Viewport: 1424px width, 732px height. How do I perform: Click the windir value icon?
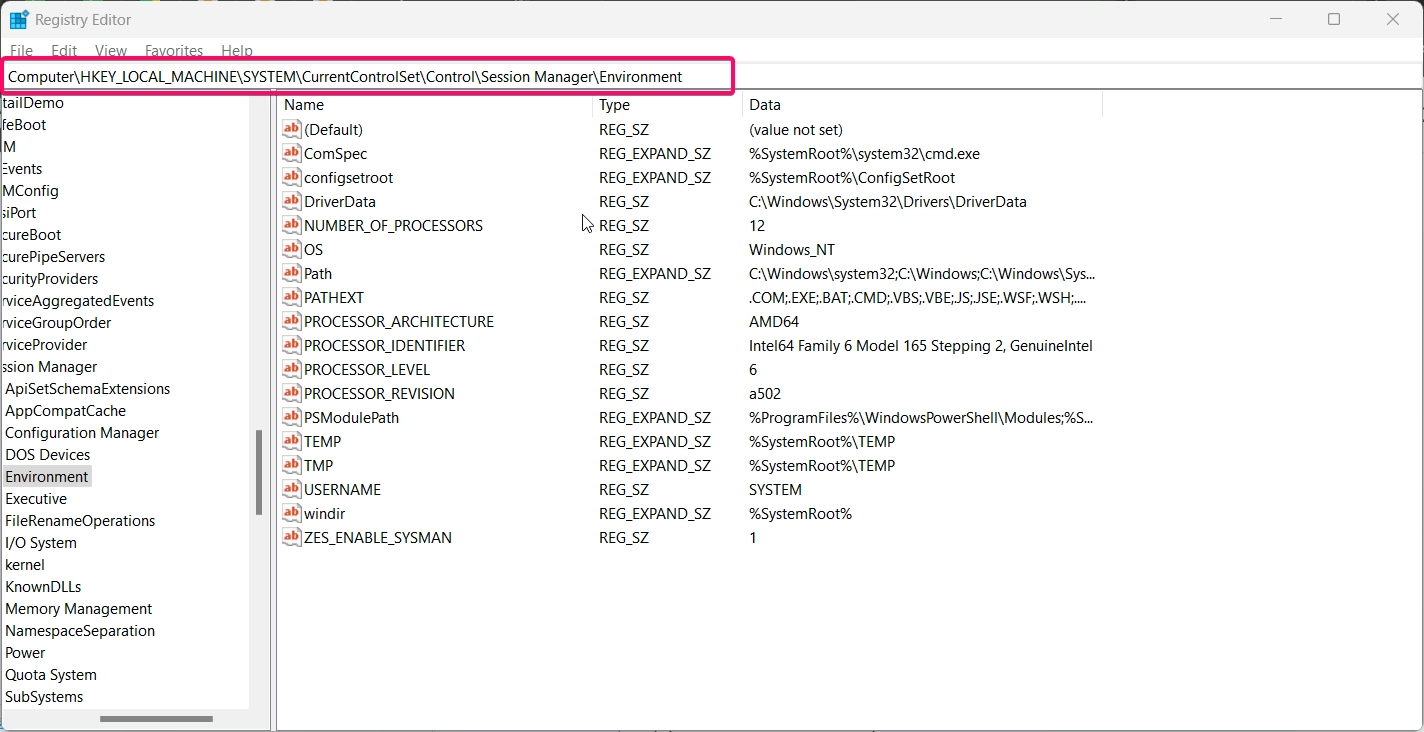[291, 513]
